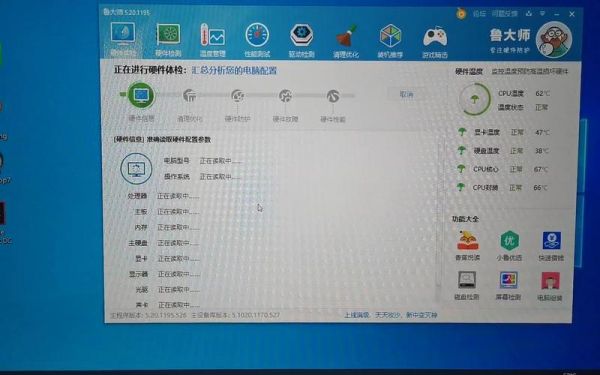The image size is (600, 375).
Task: Click the green progress bar start marker
Action: click(x=123, y=94)
